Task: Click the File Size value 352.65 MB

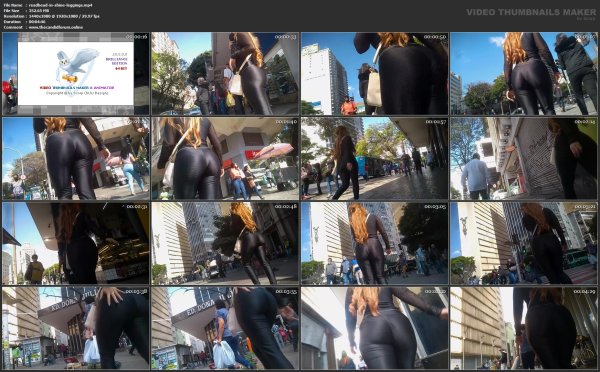Action: click(x=39, y=11)
